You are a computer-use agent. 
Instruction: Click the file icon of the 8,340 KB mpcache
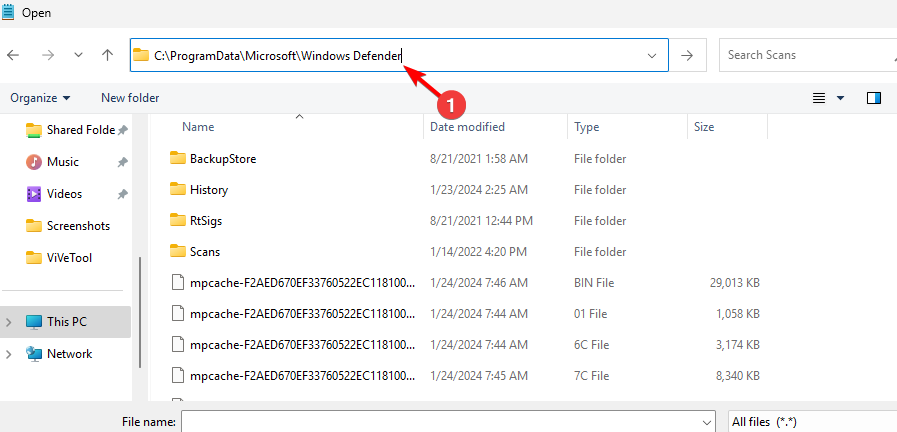tap(179, 375)
